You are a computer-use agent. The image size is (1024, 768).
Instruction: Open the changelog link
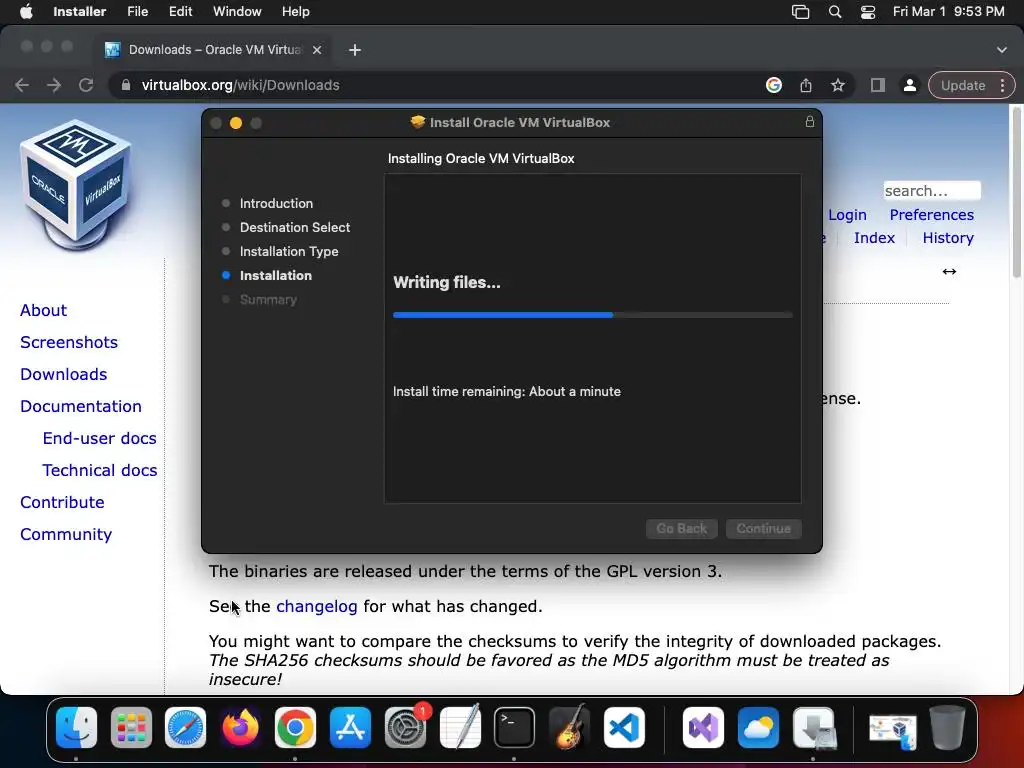[317, 606]
